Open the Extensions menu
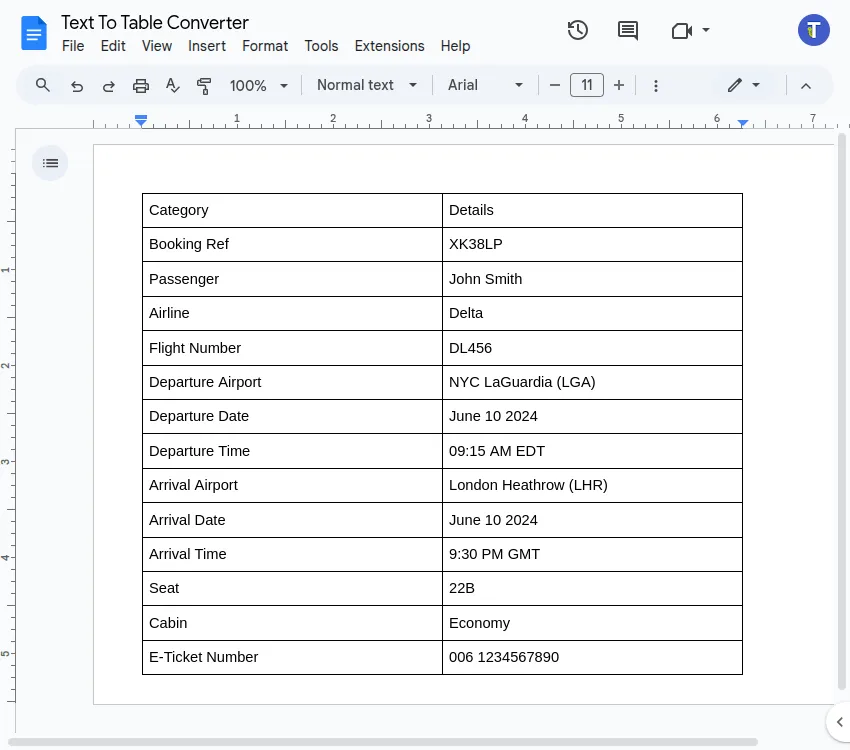The image size is (850, 750). (389, 46)
